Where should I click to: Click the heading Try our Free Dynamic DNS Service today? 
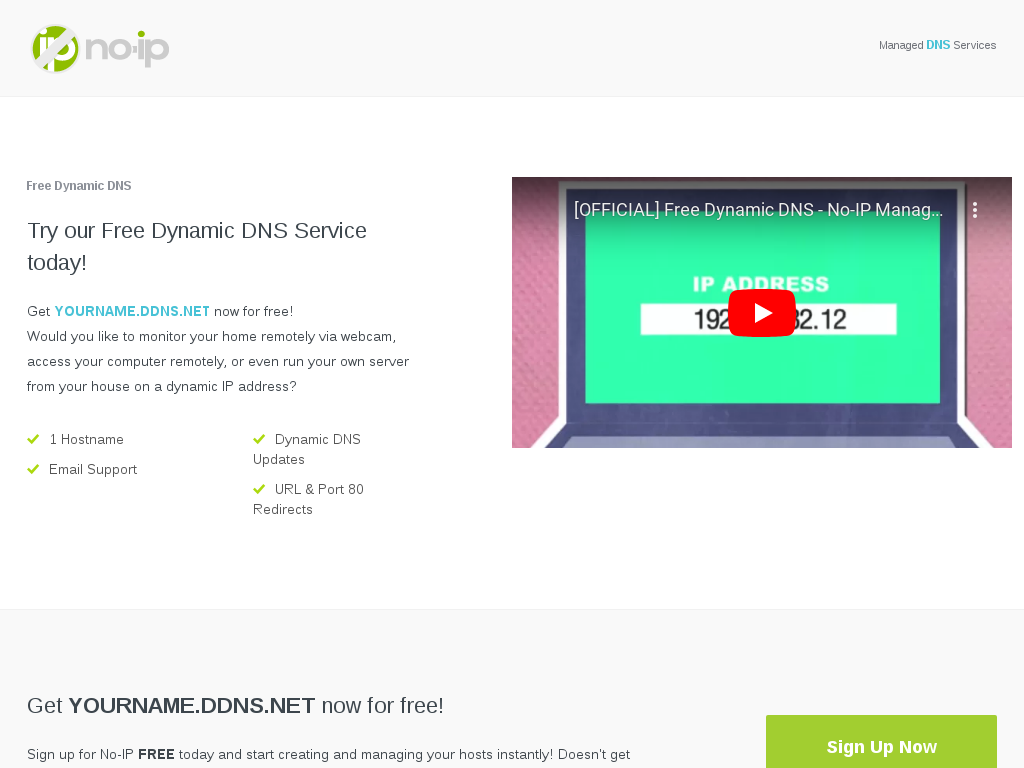(197, 246)
